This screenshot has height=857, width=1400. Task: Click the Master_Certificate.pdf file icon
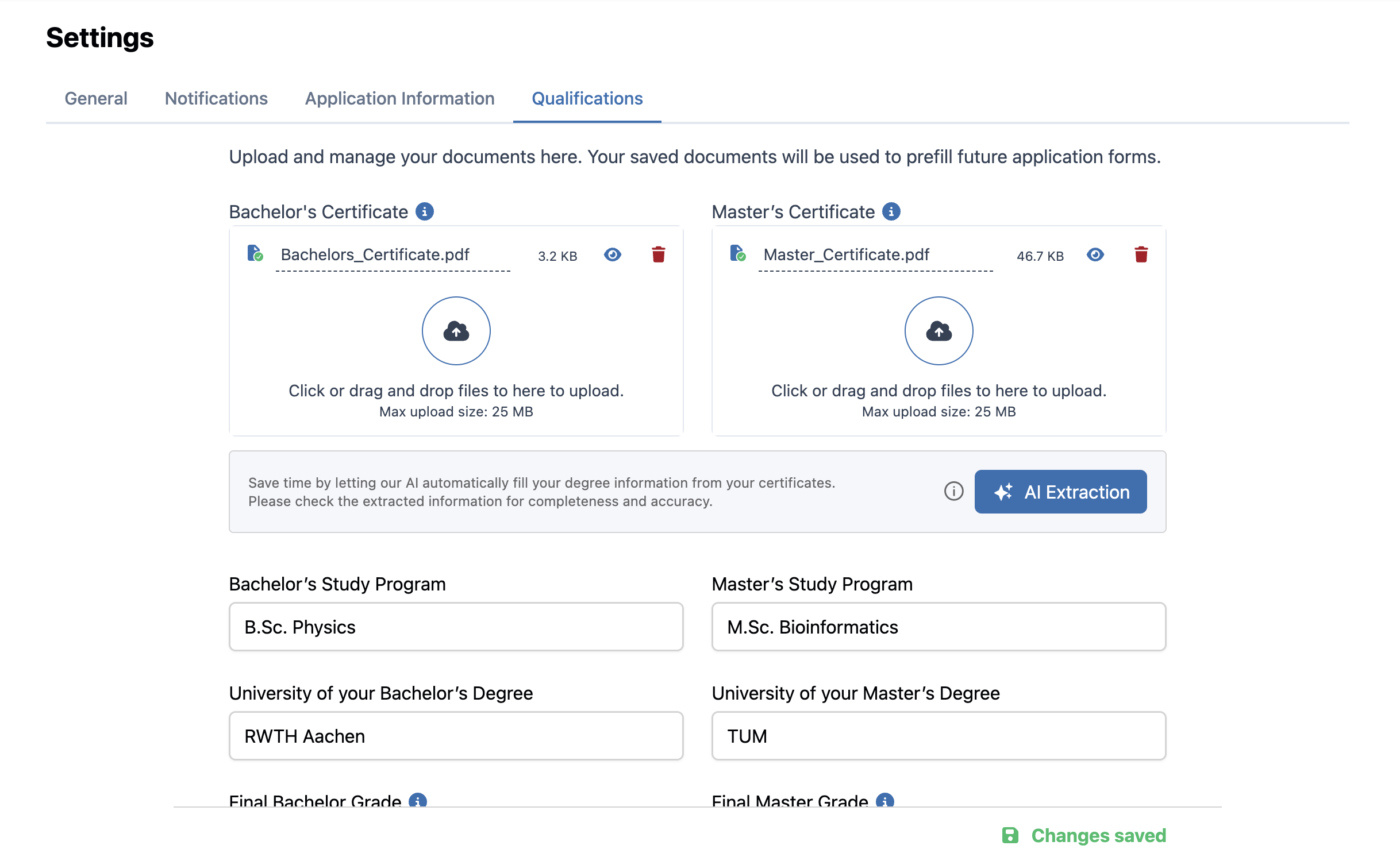(738, 253)
